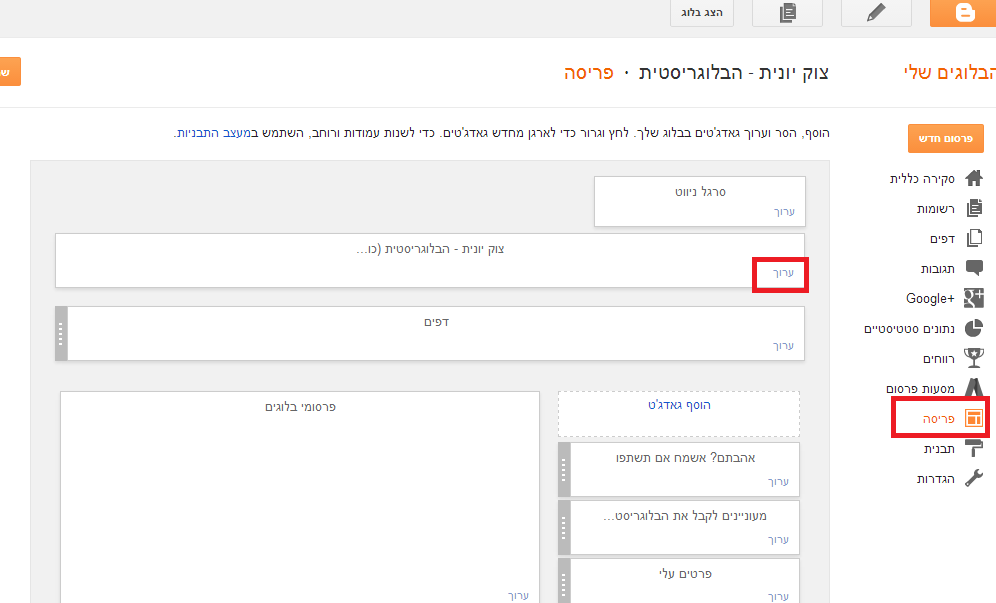Open תבנית in sidebar
The image size is (996, 603).
tap(939, 449)
